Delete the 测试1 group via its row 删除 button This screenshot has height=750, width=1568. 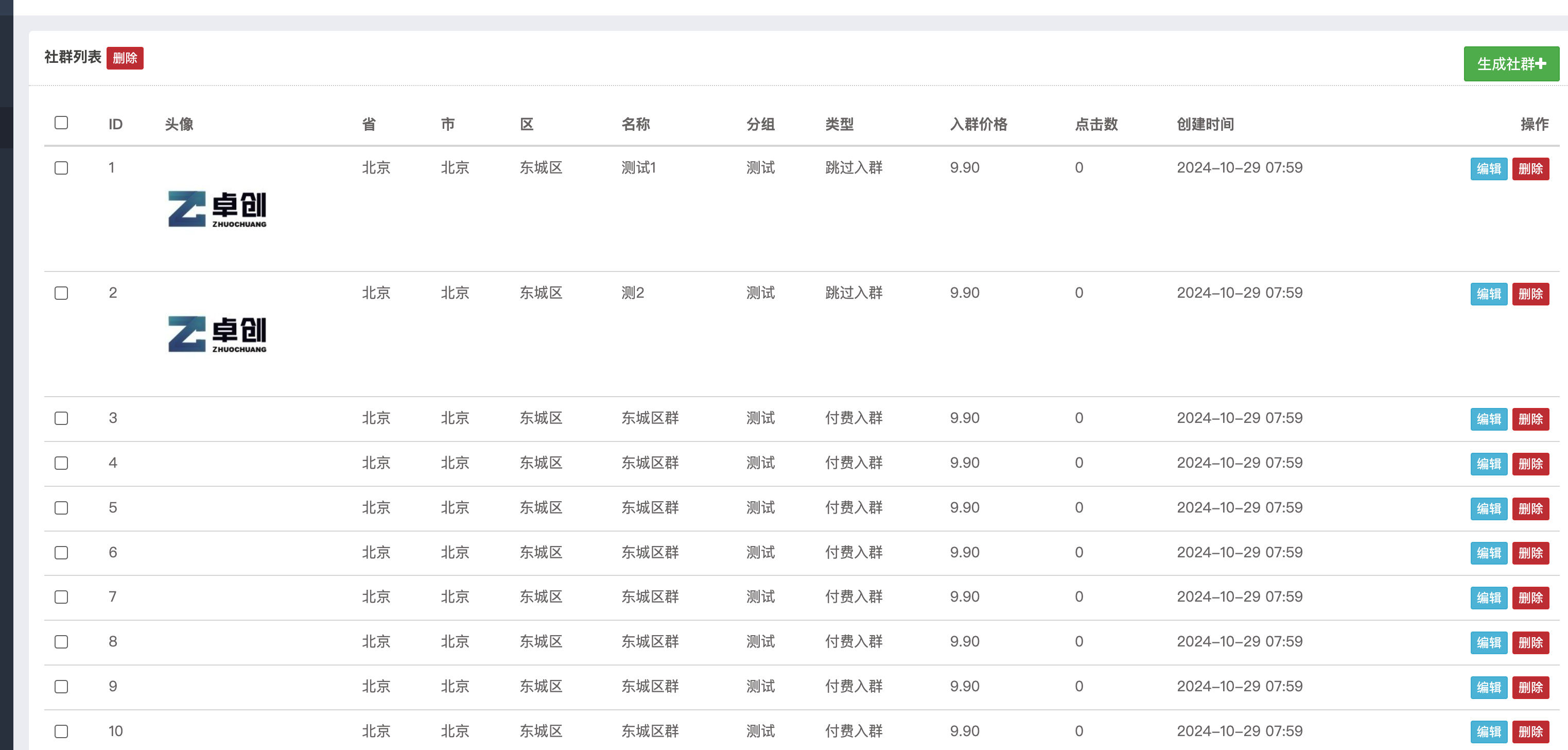click(x=1530, y=169)
